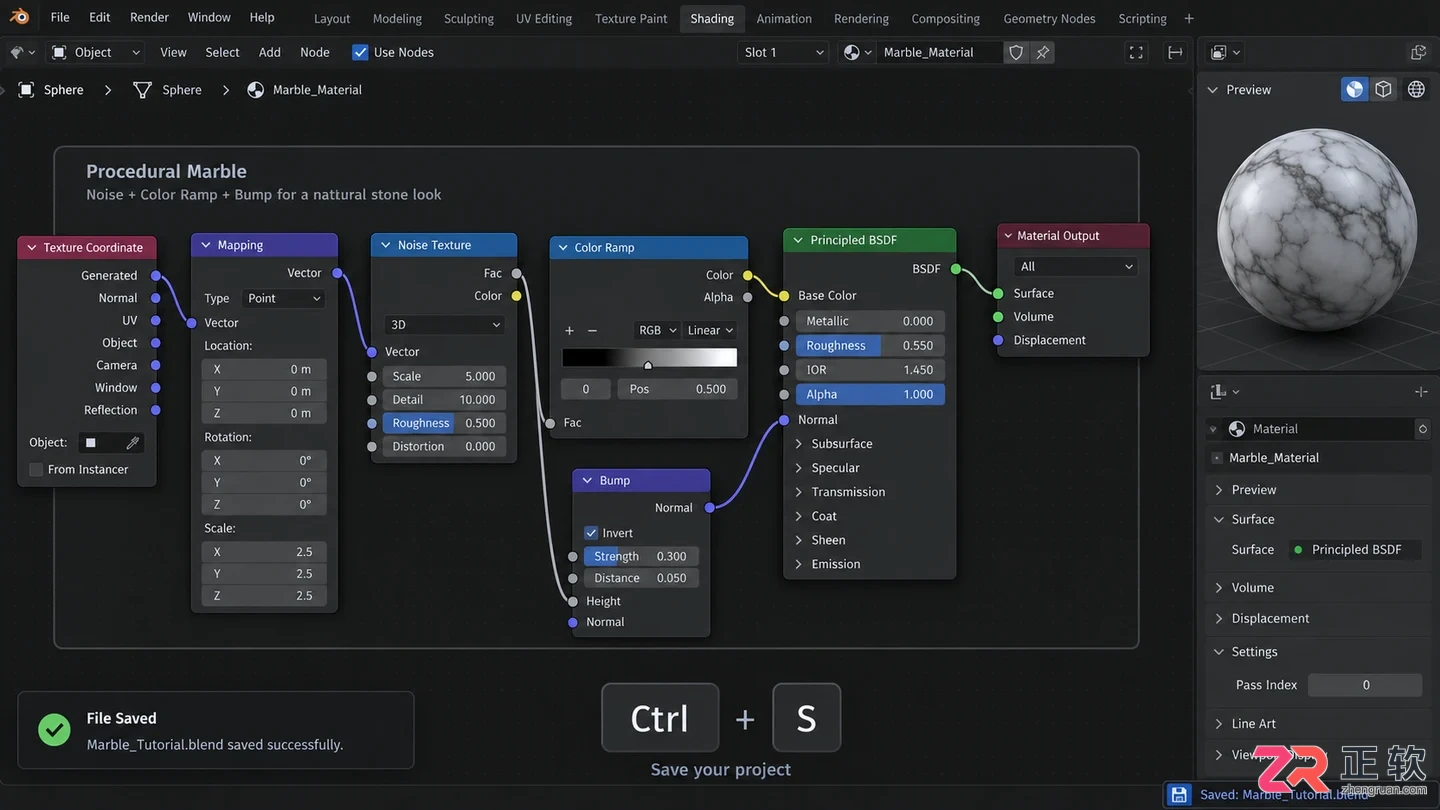Pin the material with the pin icon
This screenshot has width=1440, height=810.
(x=1043, y=52)
